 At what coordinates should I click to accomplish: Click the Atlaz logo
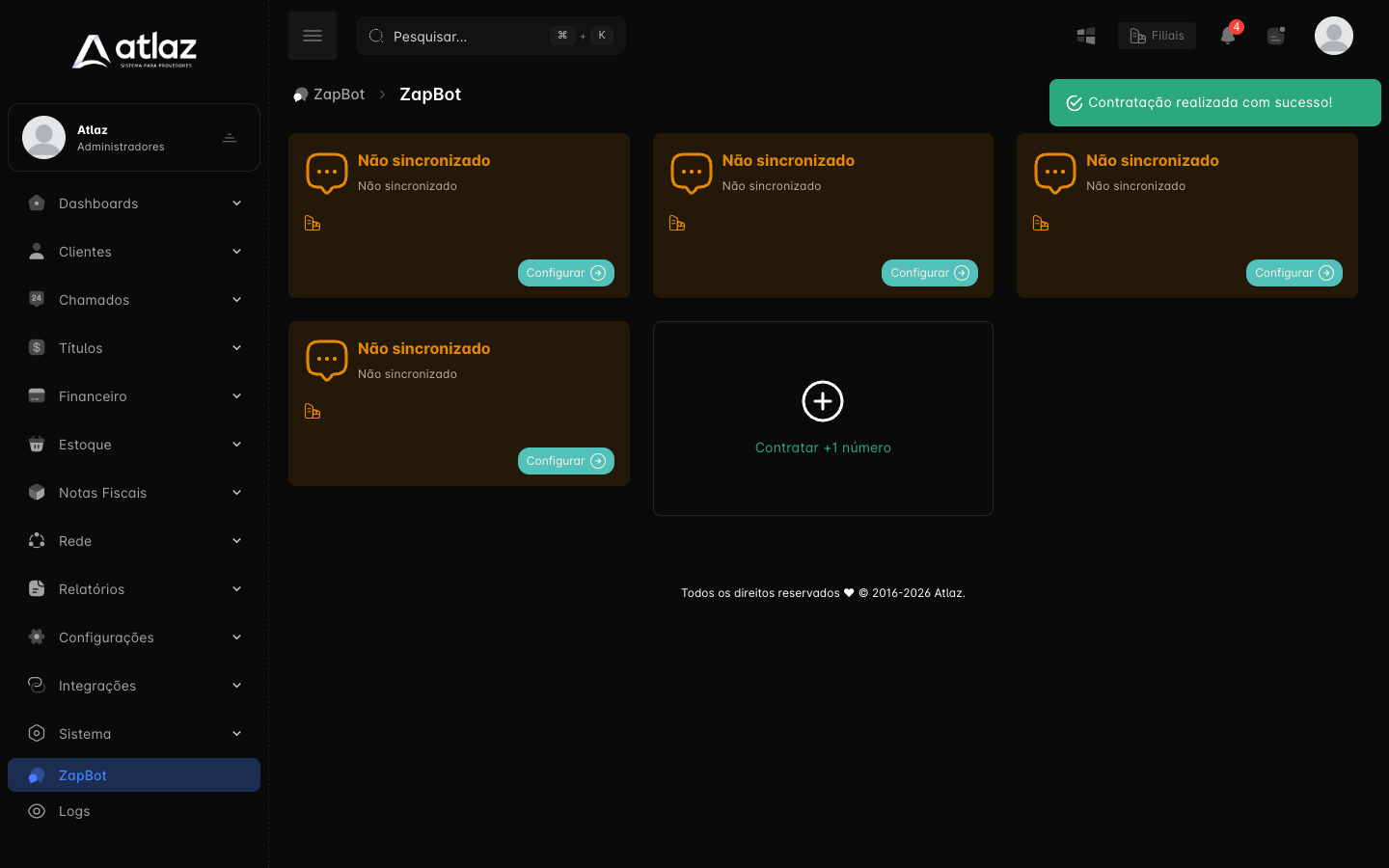(x=134, y=50)
